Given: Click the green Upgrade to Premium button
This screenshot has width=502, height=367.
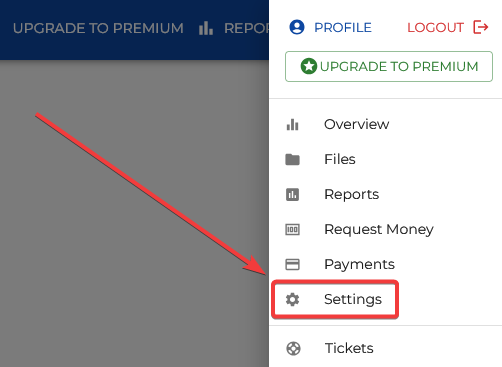Looking at the screenshot, I should (389, 66).
